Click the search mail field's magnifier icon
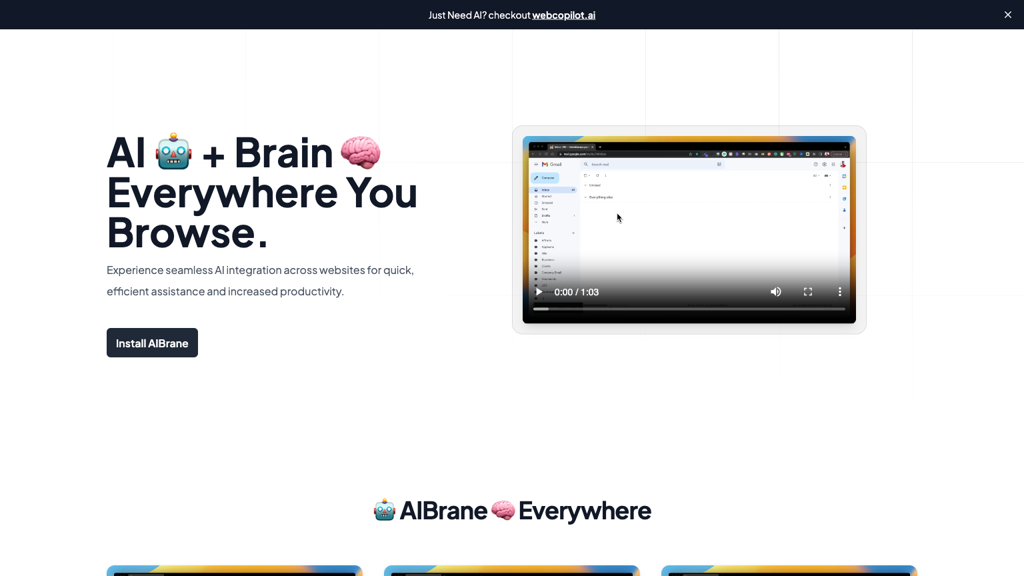 (587, 164)
